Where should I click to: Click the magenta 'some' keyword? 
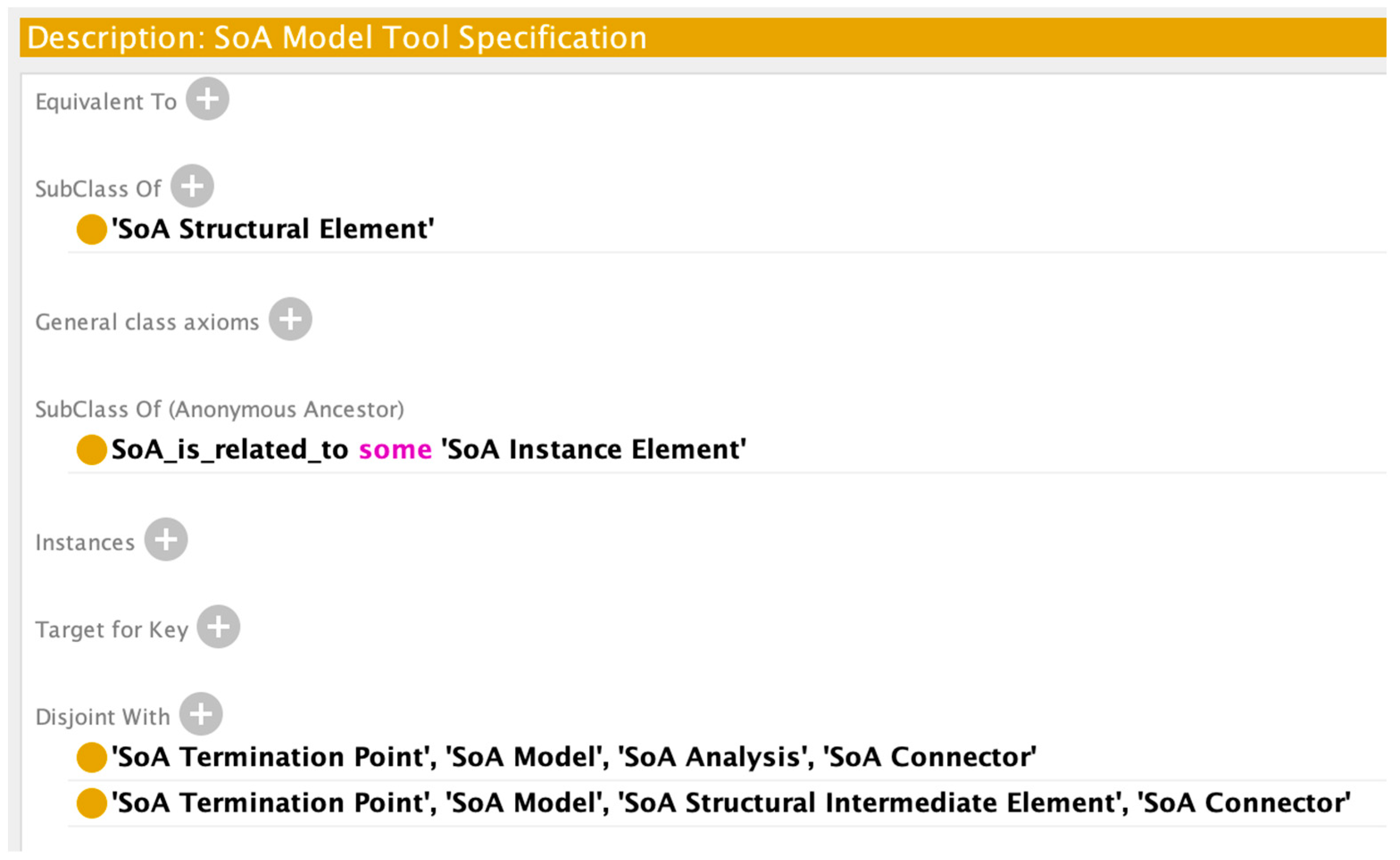coord(395,450)
